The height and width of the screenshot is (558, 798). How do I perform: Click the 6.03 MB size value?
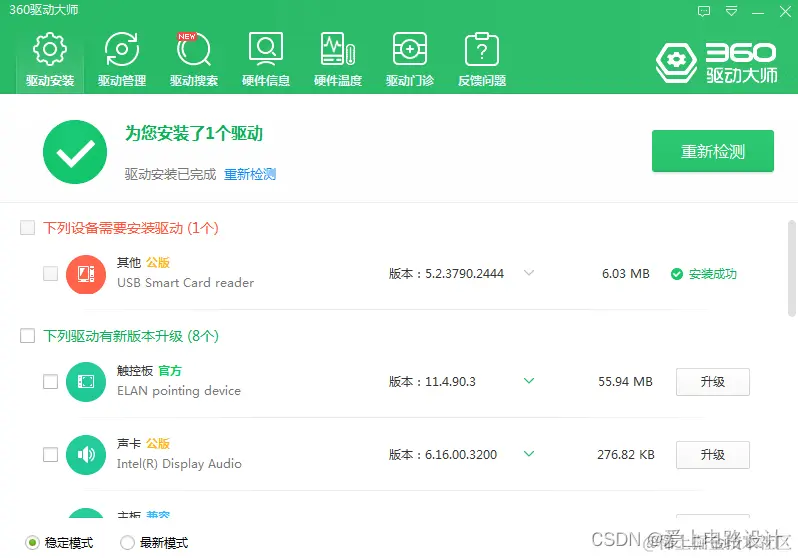pyautogui.click(x=626, y=274)
